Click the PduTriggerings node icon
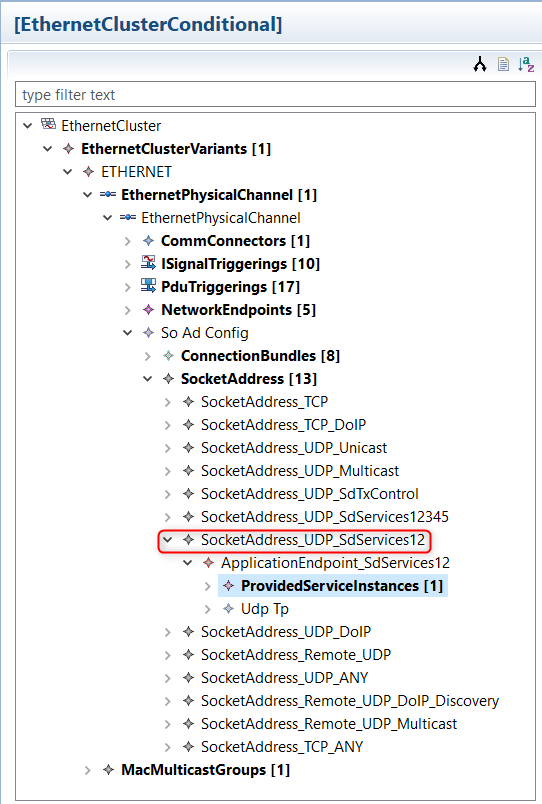Viewport: 542px width, 804px height. coord(149,286)
